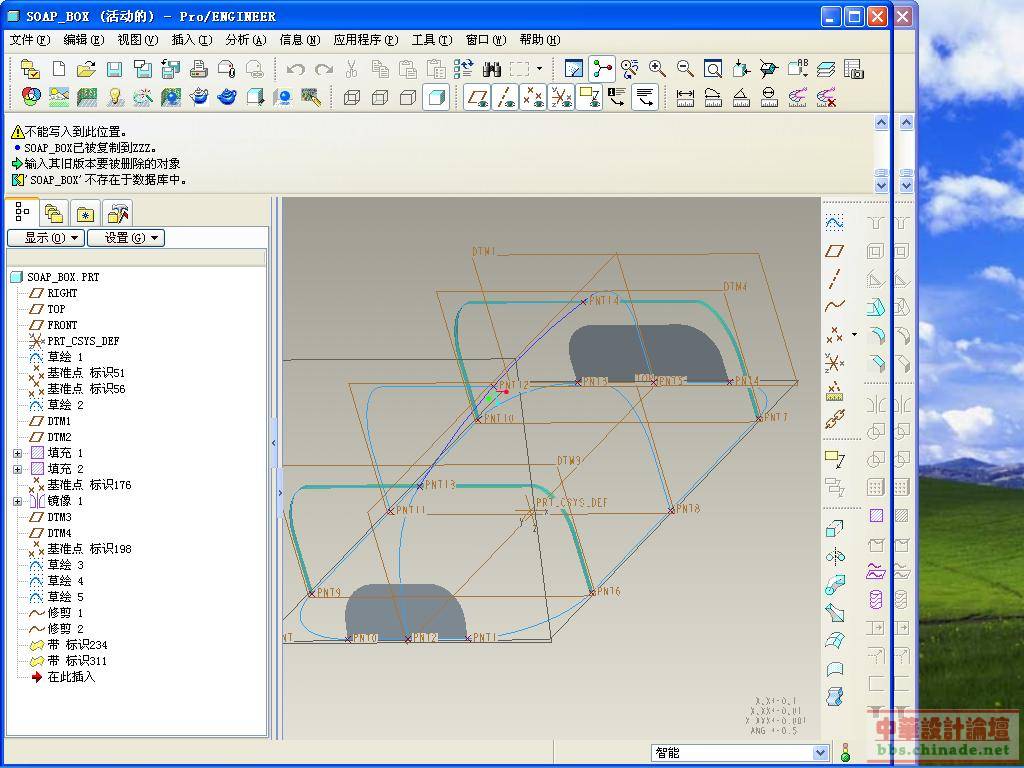This screenshot has width=1024, height=768.
Task: Click message area scroll up arrow
Action: coord(881,123)
